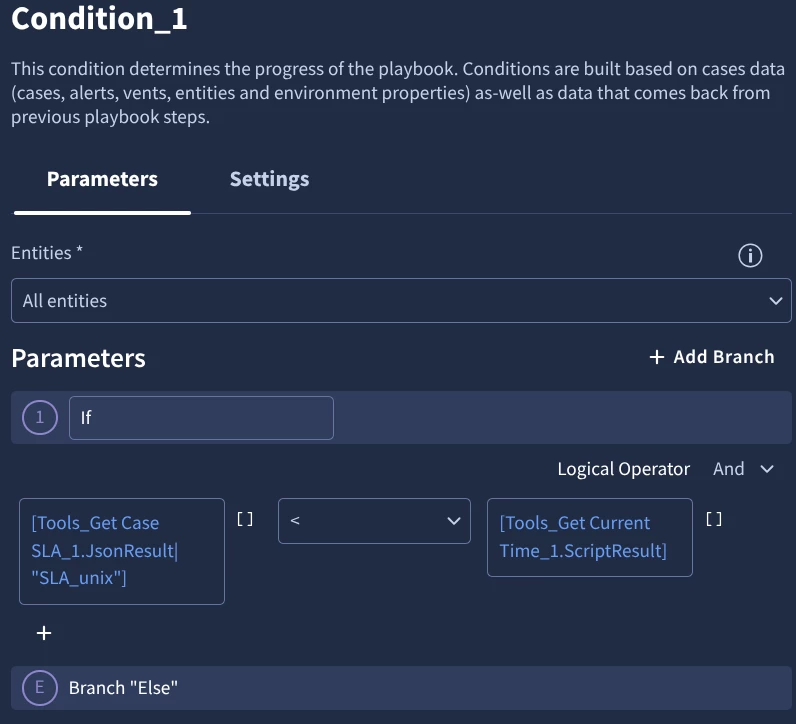Click the branch number 1 circle
The width and height of the screenshot is (796, 724).
pyautogui.click(x=40, y=417)
